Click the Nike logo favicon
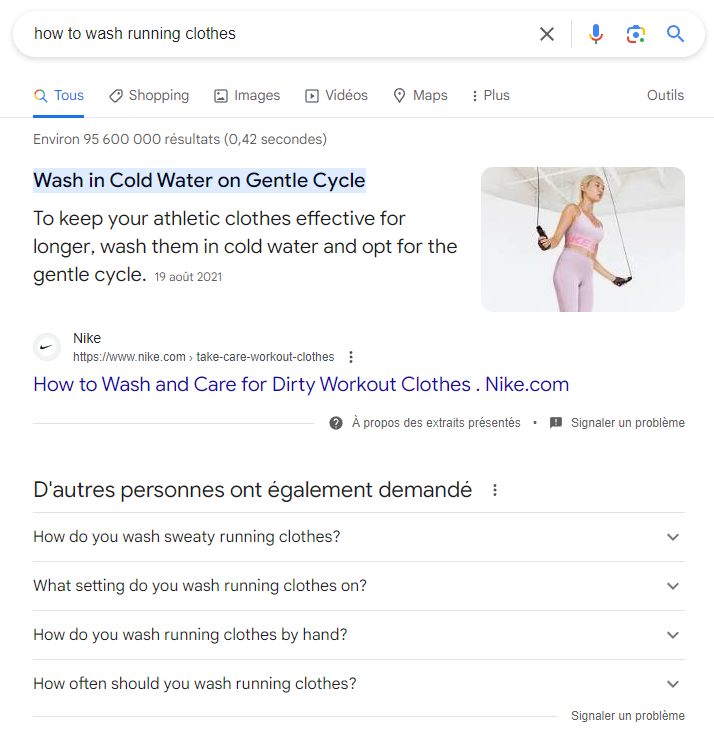The image size is (714, 748). pyautogui.click(x=47, y=347)
